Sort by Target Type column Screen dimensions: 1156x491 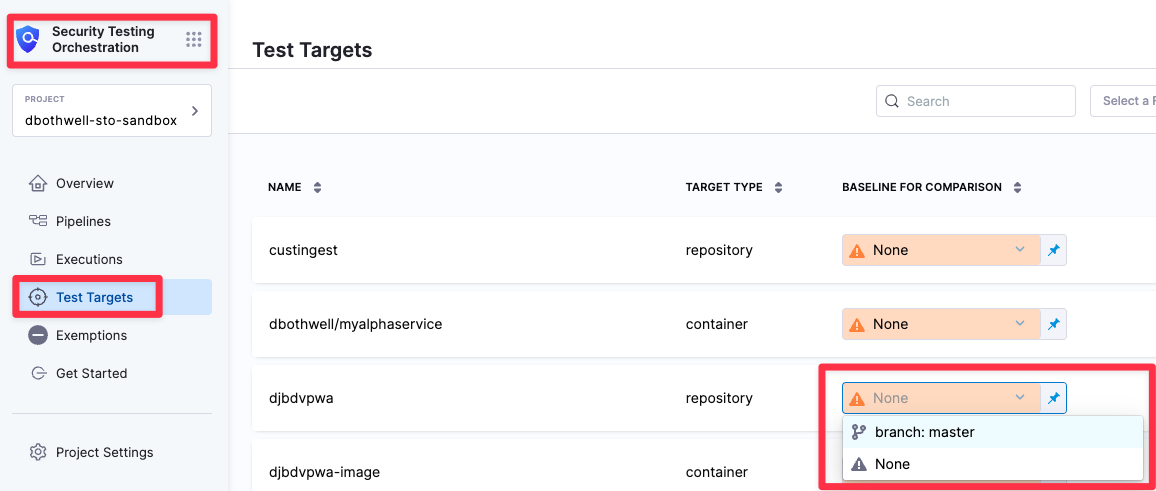point(779,187)
